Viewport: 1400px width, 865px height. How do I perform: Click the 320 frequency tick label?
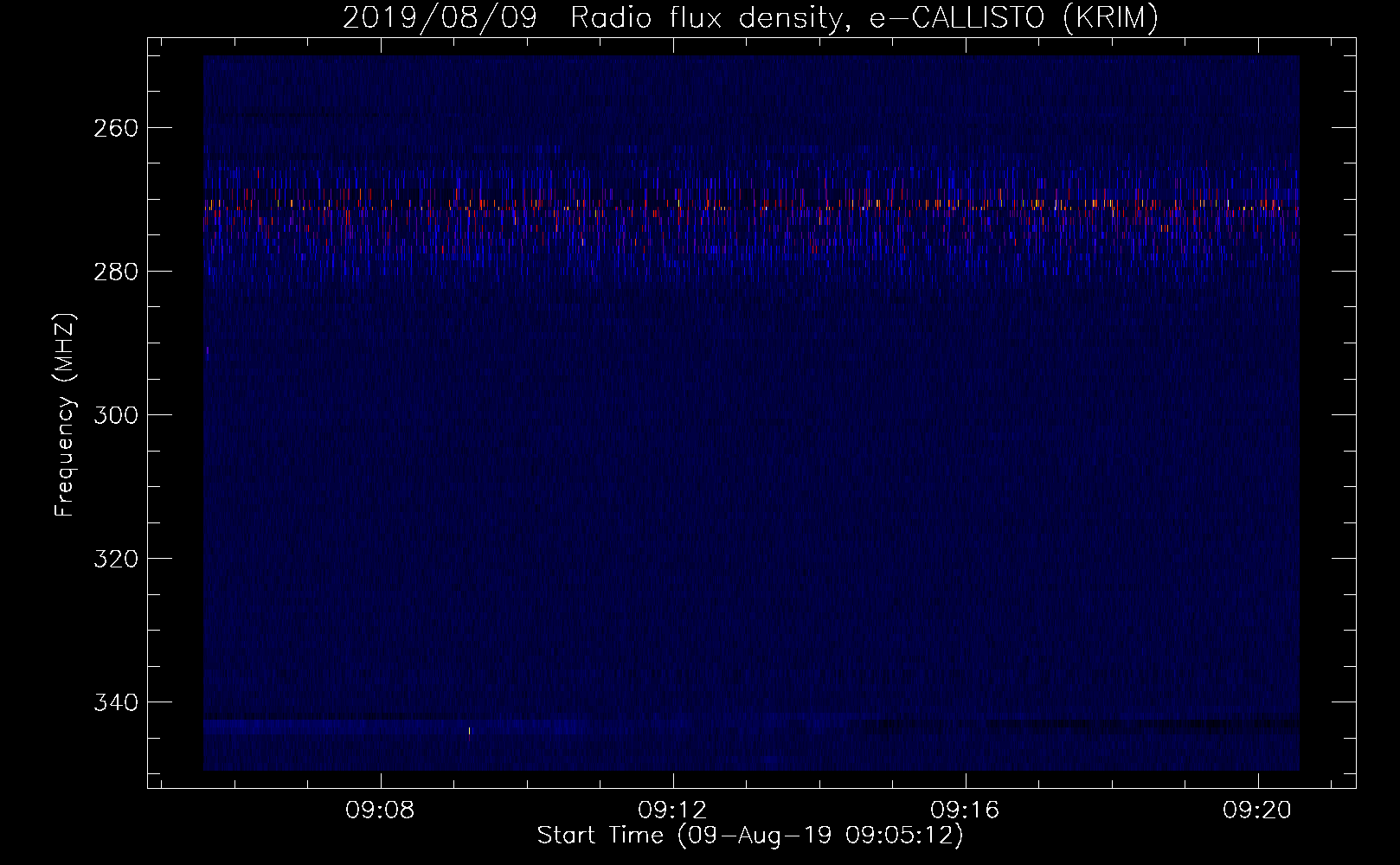click(115, 559)
